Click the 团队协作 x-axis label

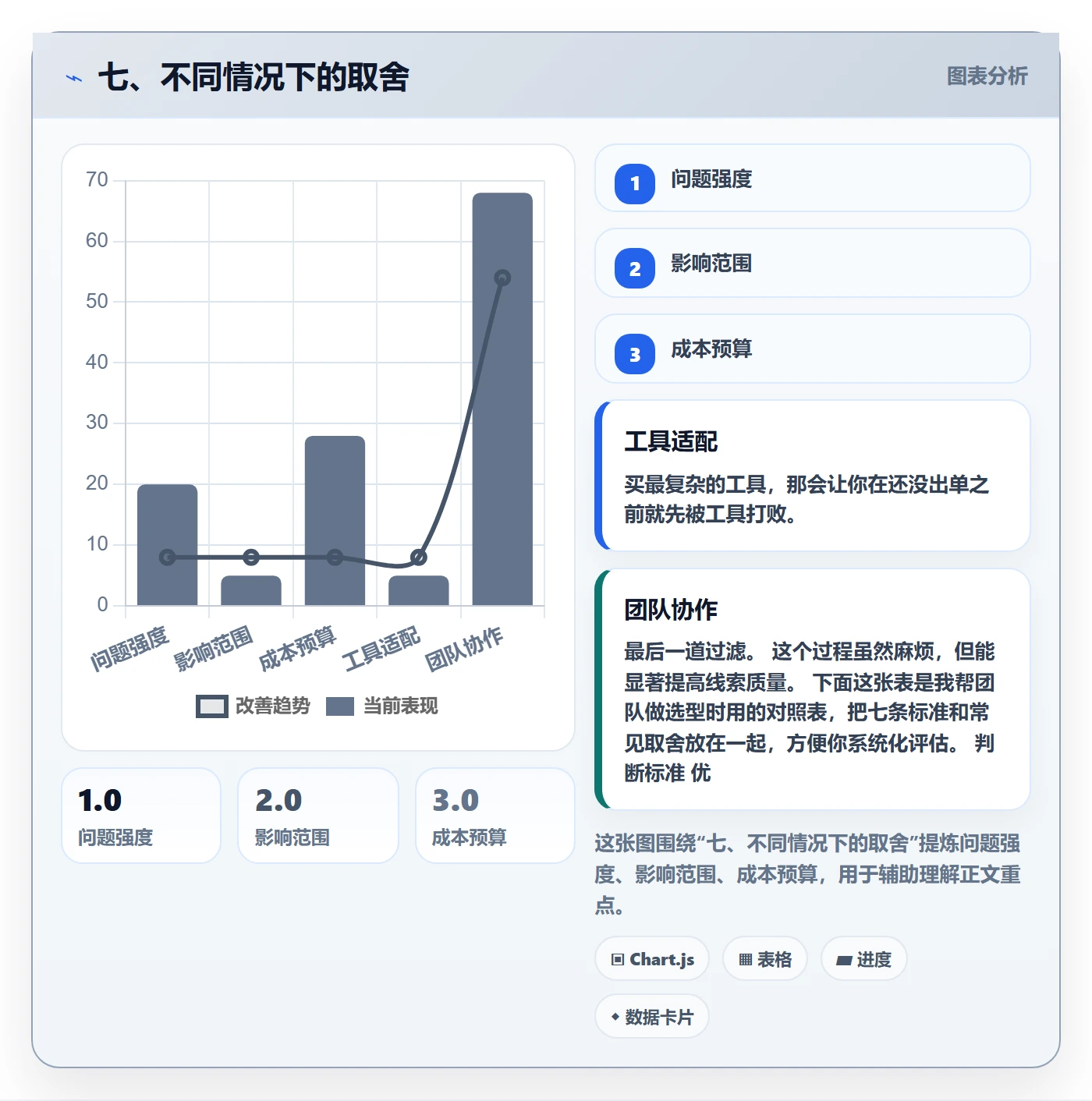465,649
